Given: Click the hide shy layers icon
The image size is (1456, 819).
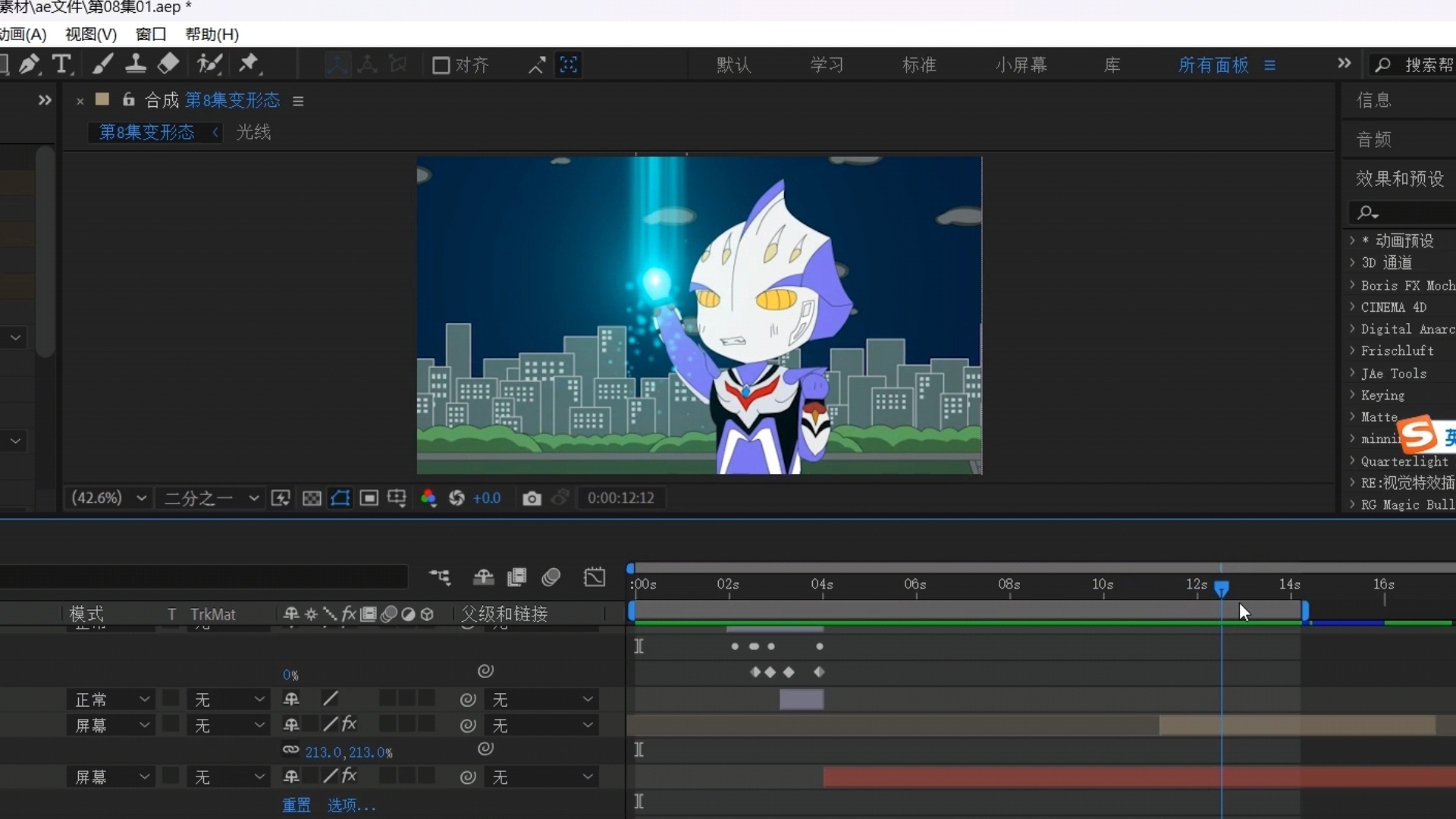Looking at the screenshot, I should (483, 578).
